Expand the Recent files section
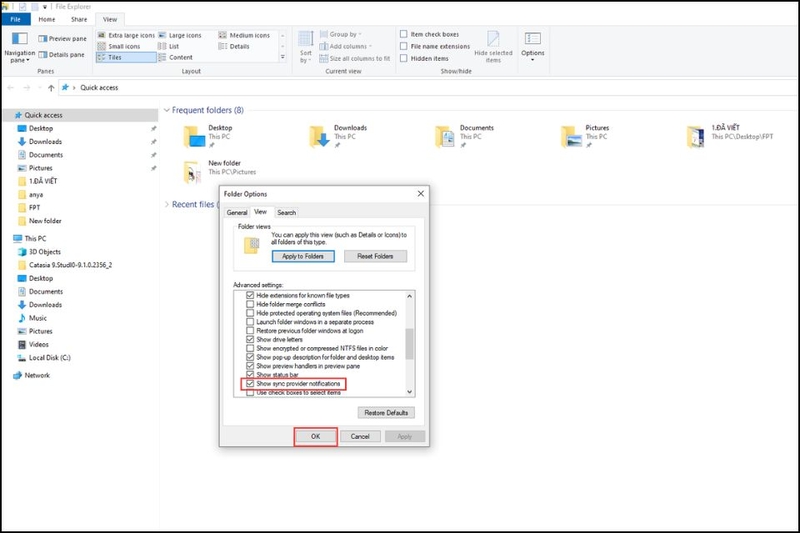Image resolution: width=800 pixels, height=533 pixels. click(166, 205)
